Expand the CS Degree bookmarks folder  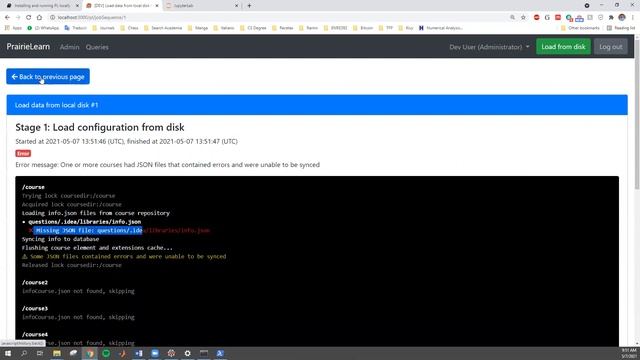[x=253, y=28]
